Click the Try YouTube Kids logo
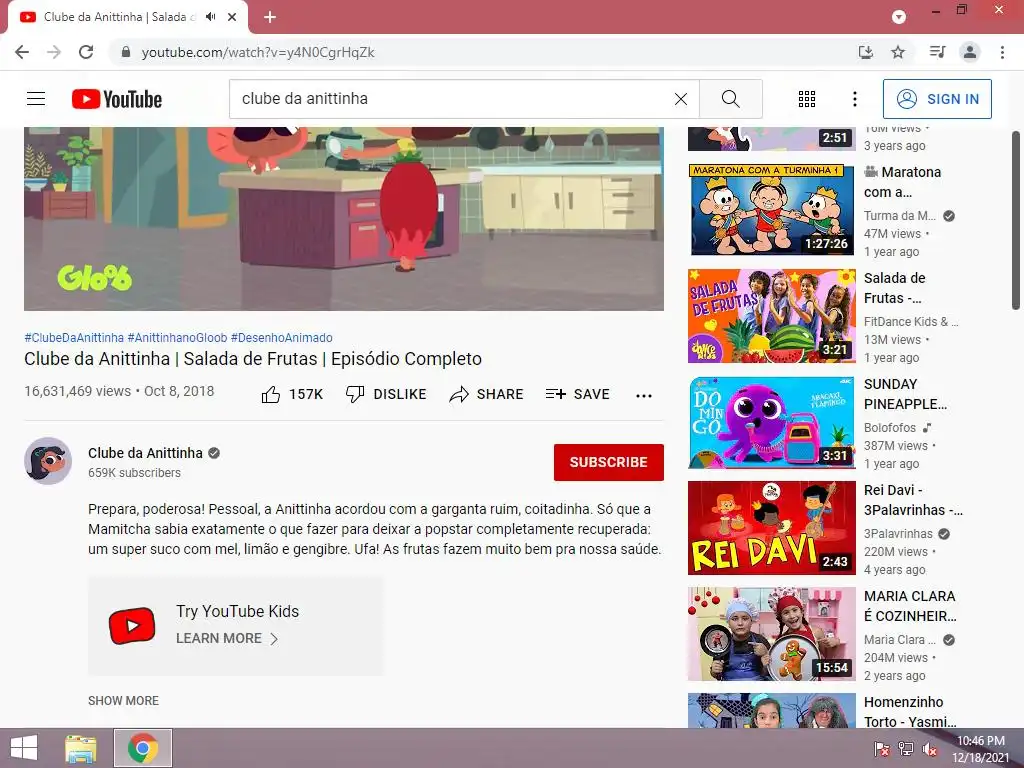Screen dimensions: 1024x768 point(132,626)
